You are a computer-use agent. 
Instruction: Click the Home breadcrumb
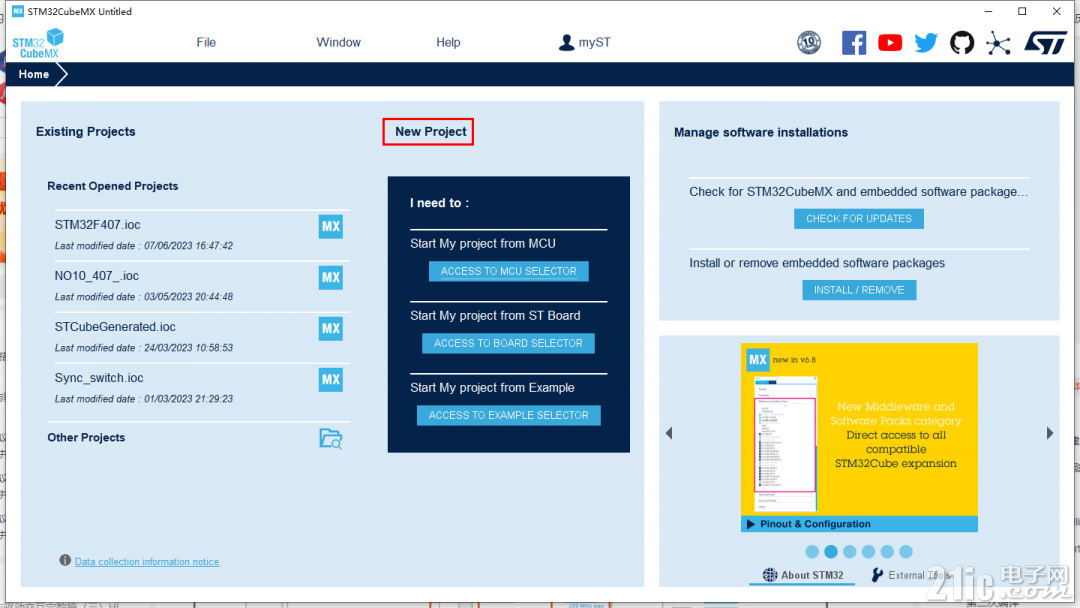34,74
